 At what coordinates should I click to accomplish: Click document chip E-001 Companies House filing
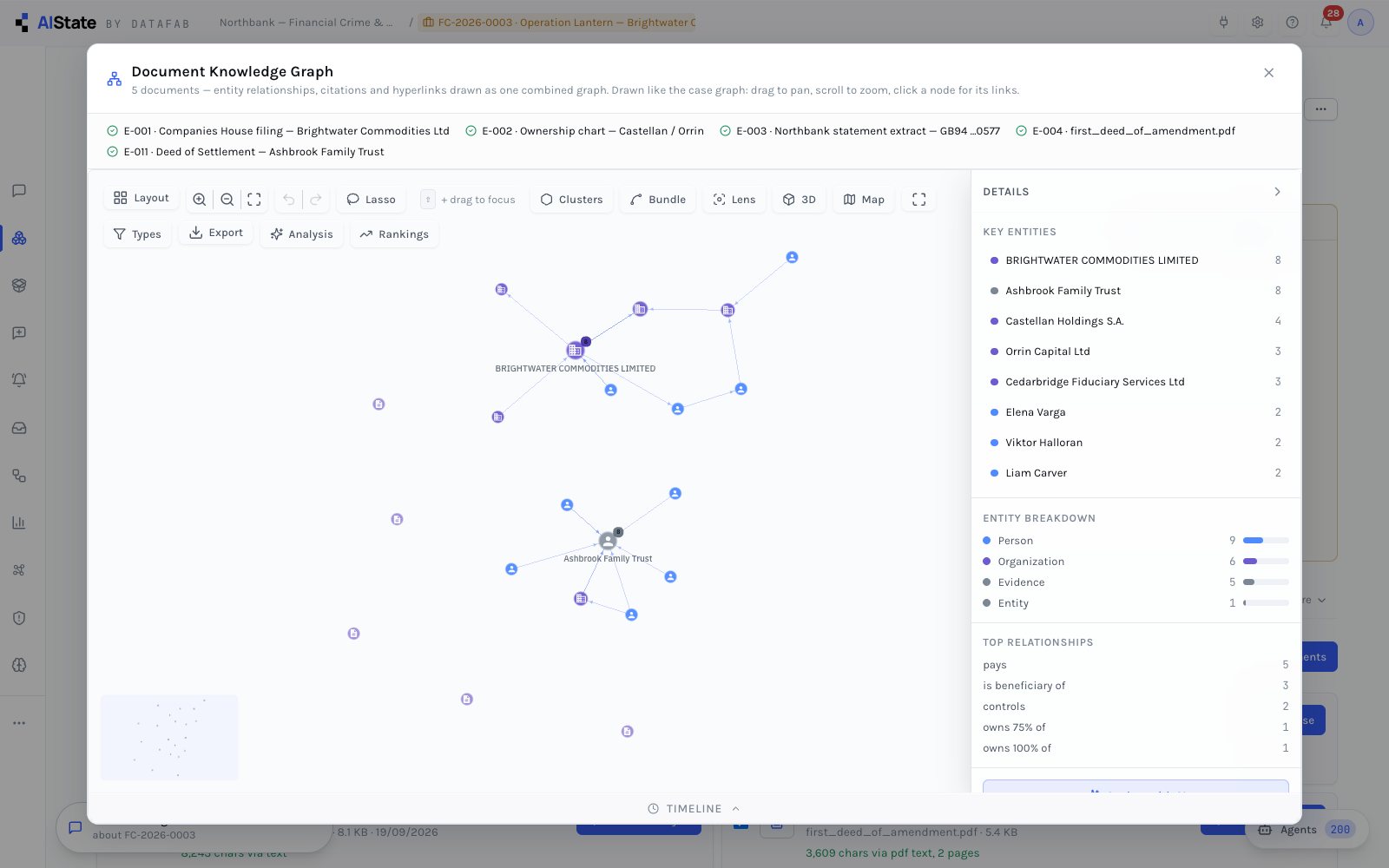coord(278,131)
